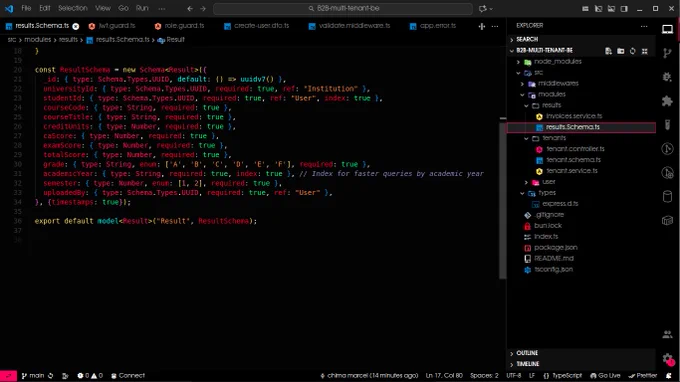Open the database cylinder icon in activity bar

click(667, 196)
